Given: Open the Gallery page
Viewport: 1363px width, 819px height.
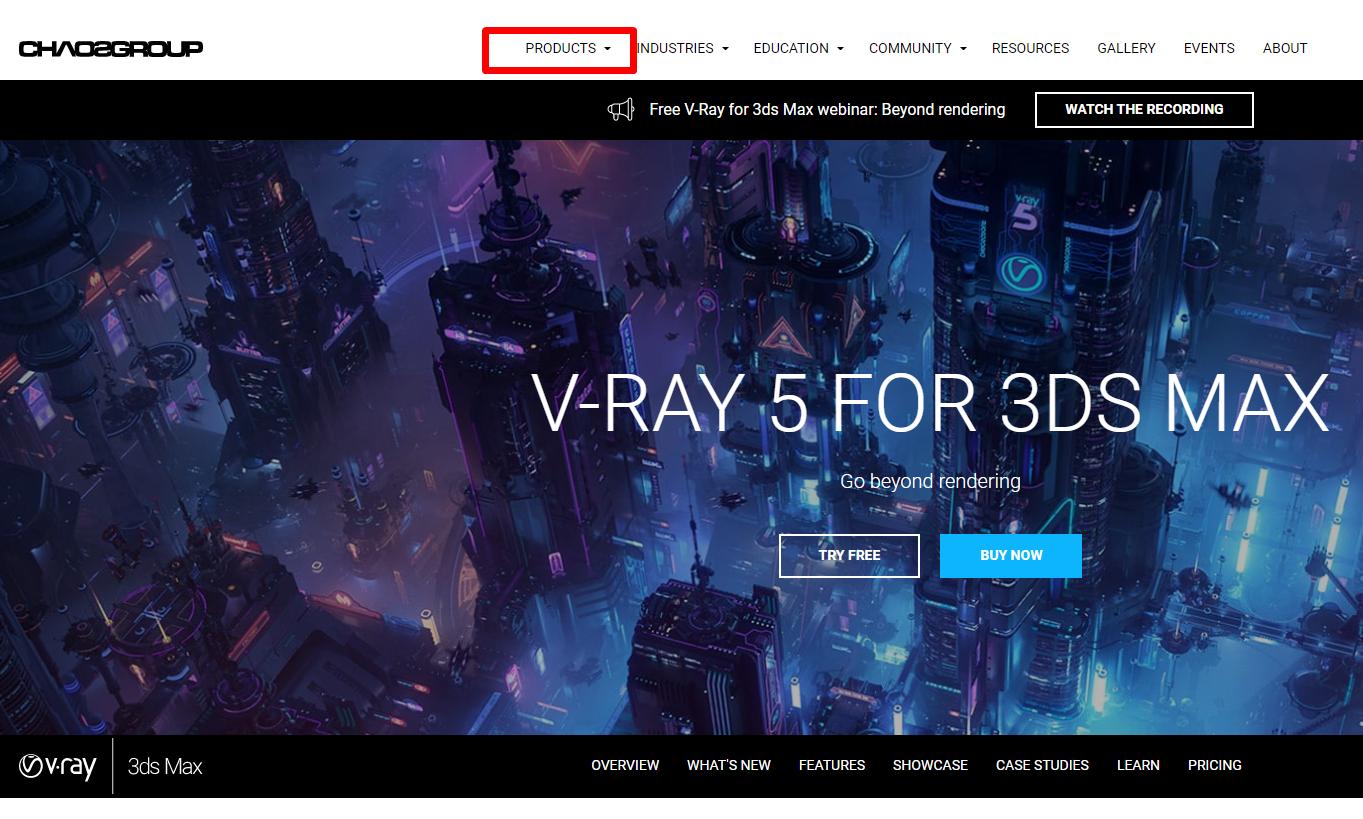Looking at the screenshot, I should 1126,48.
